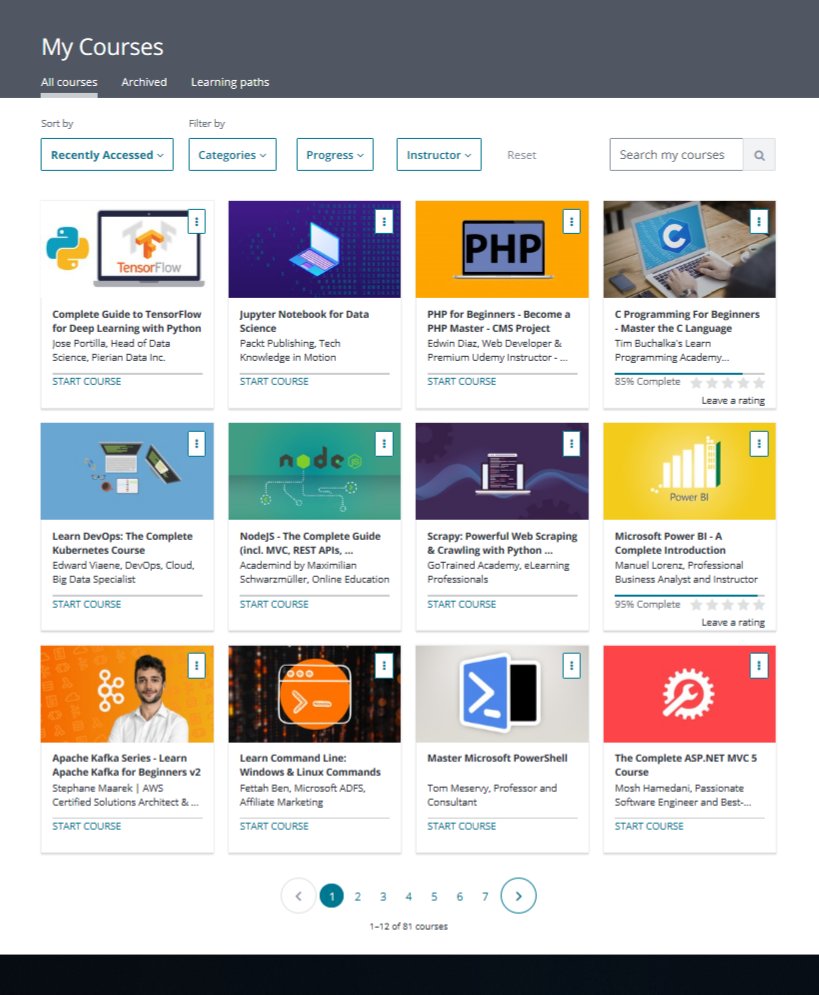The width and height of the screenshot is (819, 995).
Task: Select the All courses tab
Action: 69,82
